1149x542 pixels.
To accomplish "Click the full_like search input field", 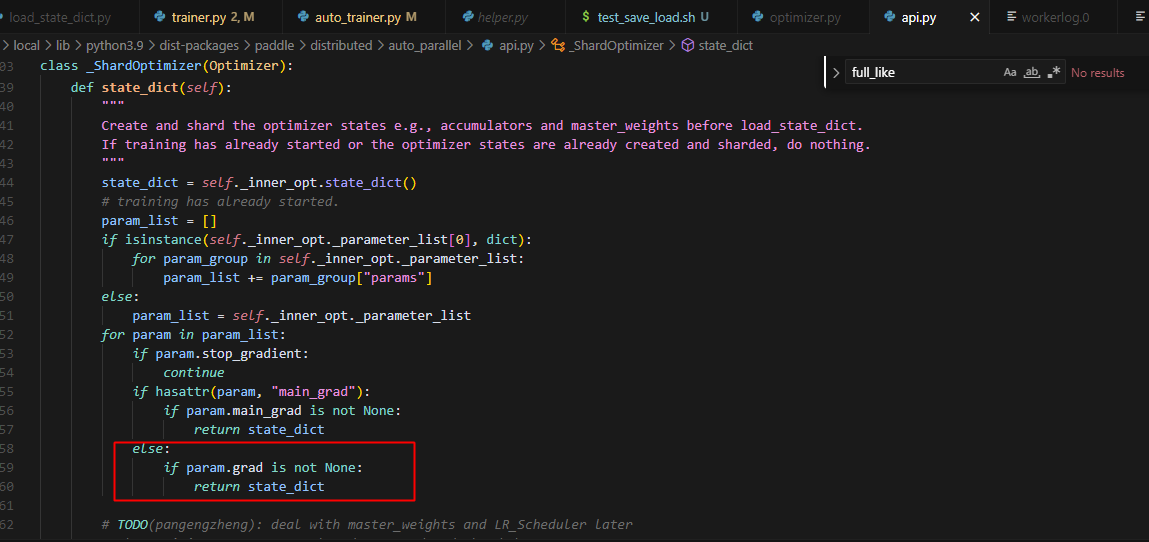I will tap(920, 73).
